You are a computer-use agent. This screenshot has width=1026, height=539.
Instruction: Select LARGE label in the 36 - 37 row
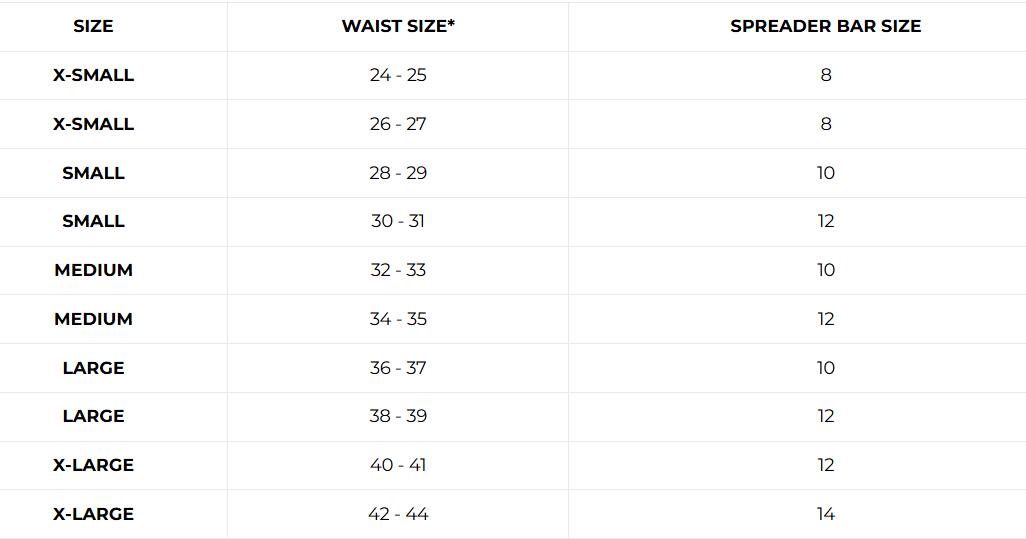[93, 368]
